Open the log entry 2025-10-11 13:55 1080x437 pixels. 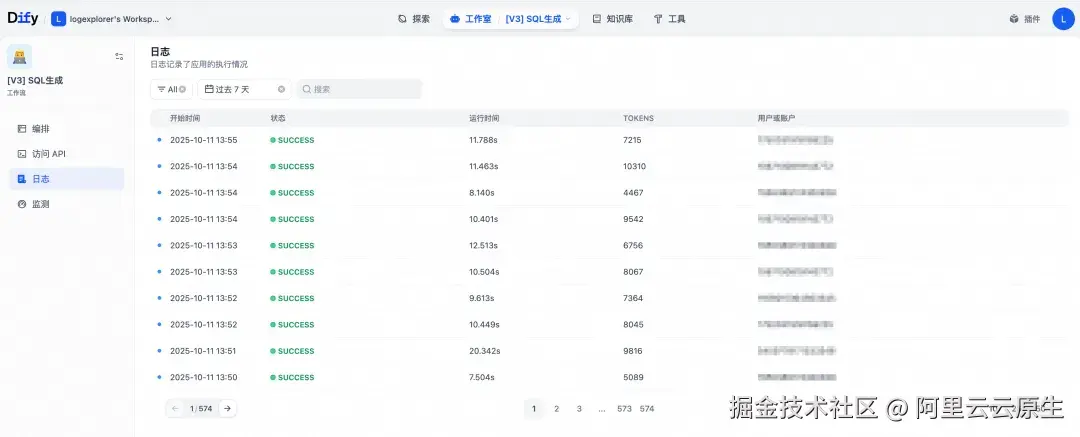(x=610, y=140)
